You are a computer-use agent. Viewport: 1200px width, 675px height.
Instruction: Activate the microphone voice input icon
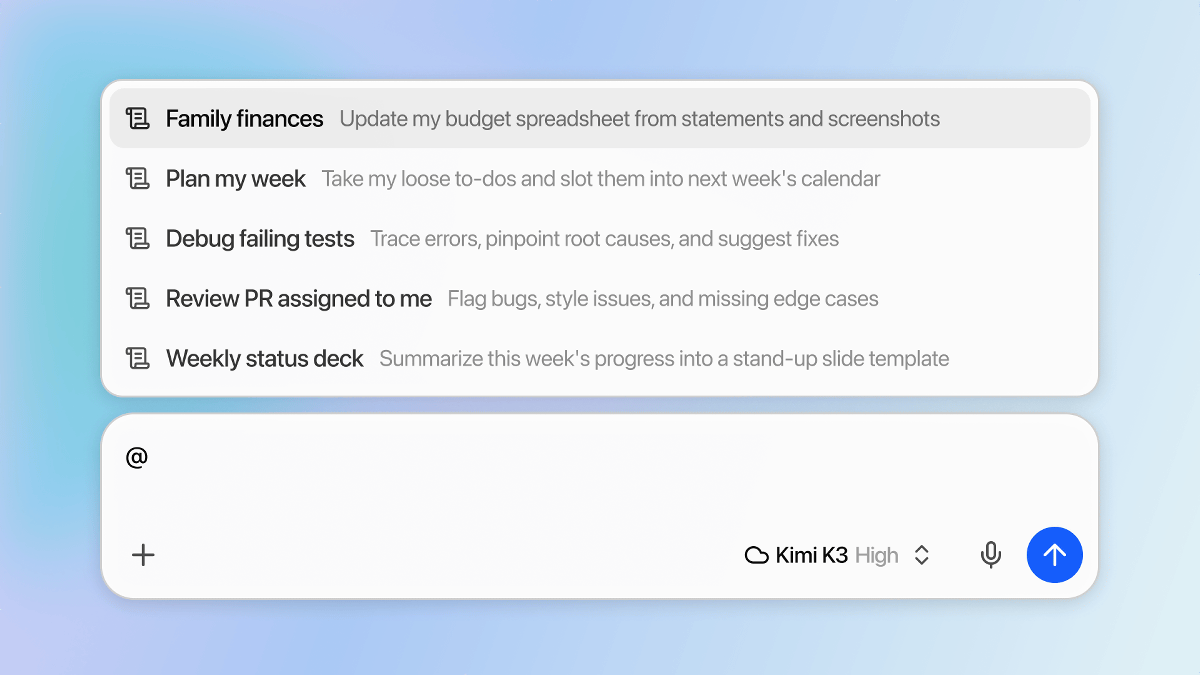(991, 555)
